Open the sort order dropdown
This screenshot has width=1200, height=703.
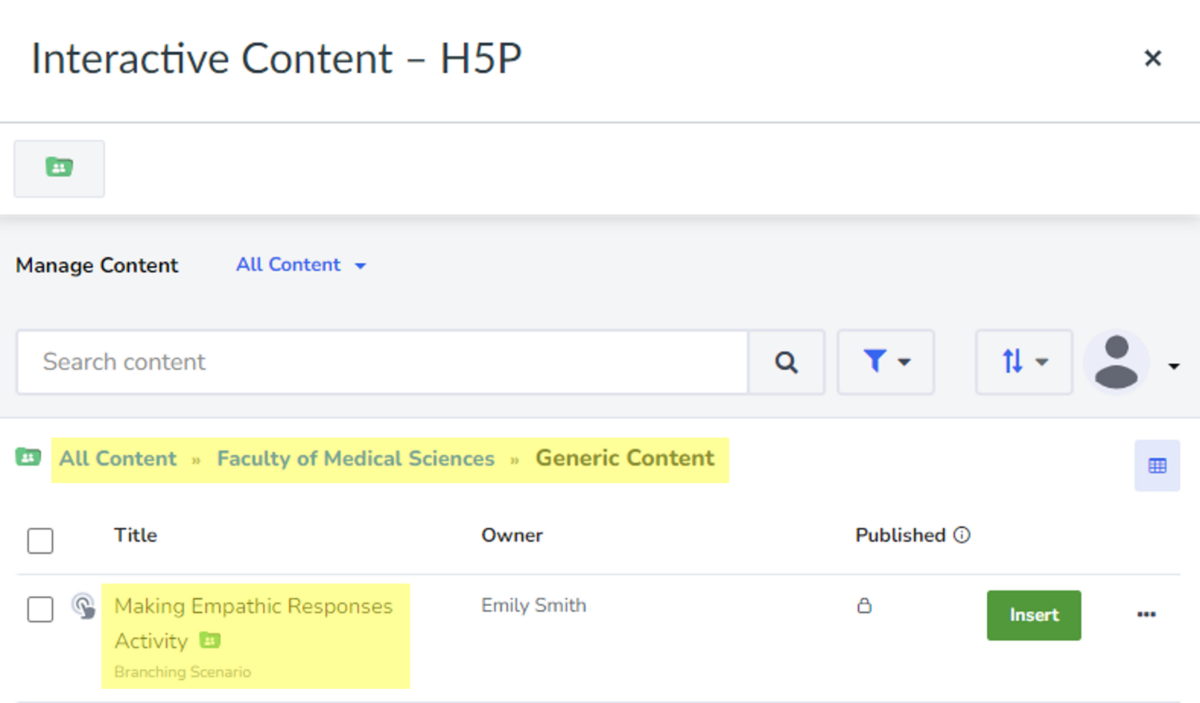1023,362
